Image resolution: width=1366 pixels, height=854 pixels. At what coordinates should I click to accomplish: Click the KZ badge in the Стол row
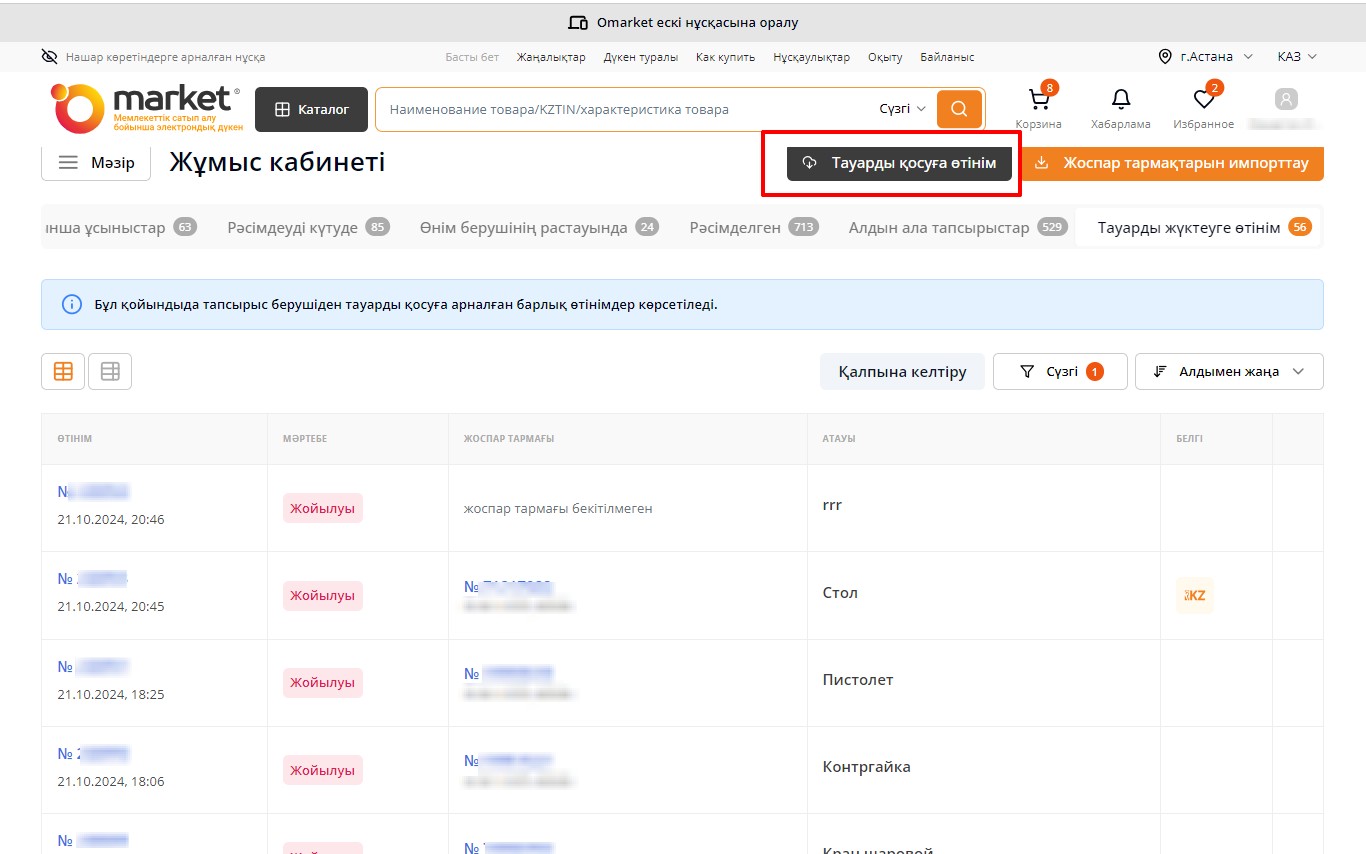pos(1195,595)
